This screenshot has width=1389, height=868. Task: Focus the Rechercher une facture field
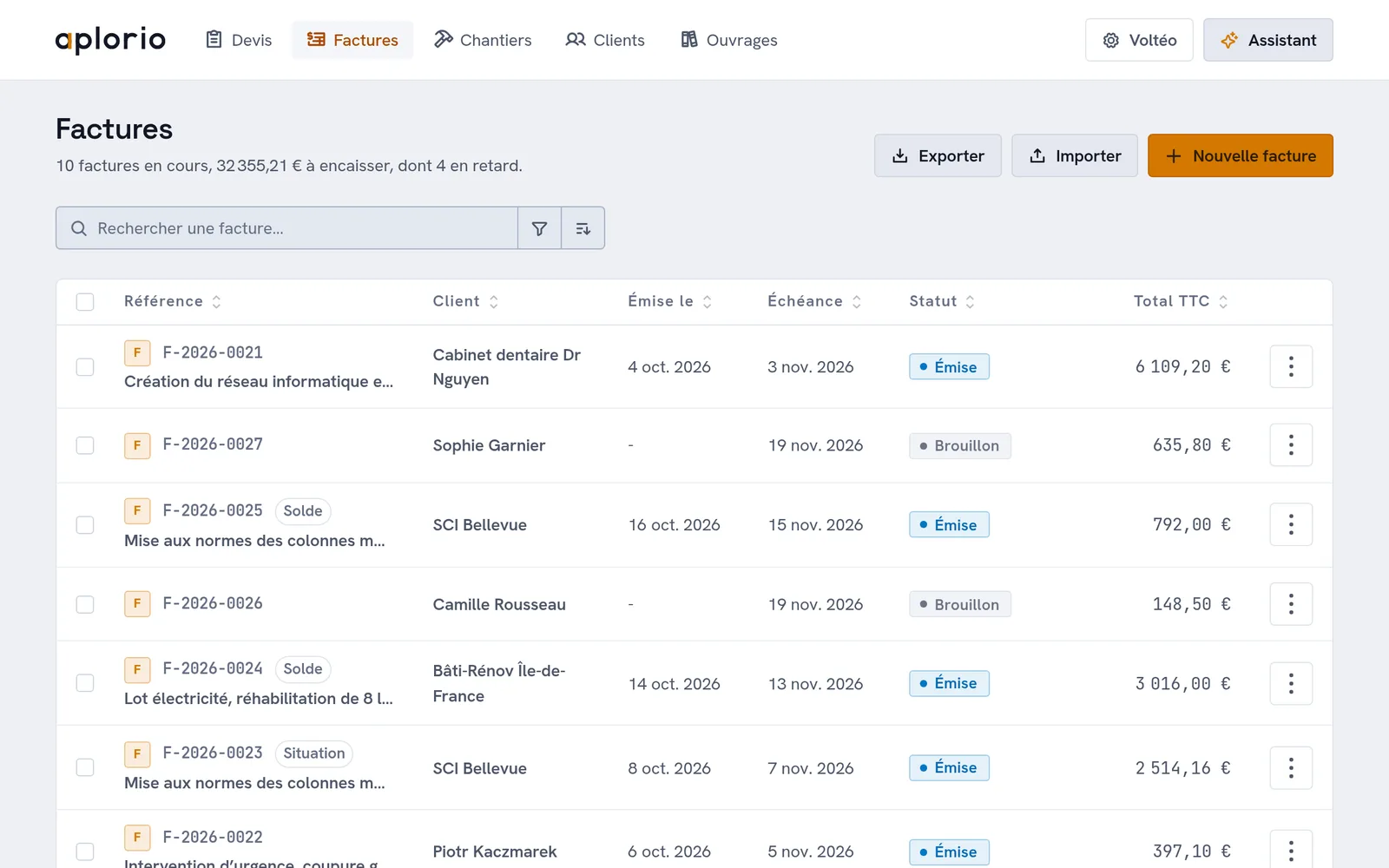coord(287,228)
